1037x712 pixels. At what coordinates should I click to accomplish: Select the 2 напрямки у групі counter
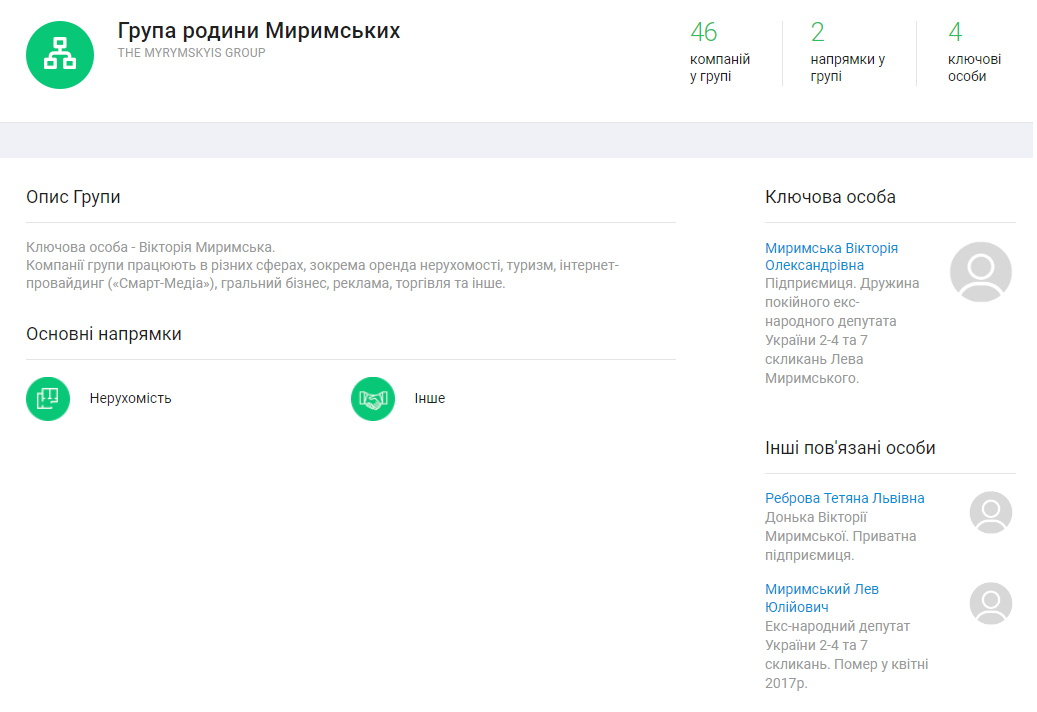coord(847,54)
